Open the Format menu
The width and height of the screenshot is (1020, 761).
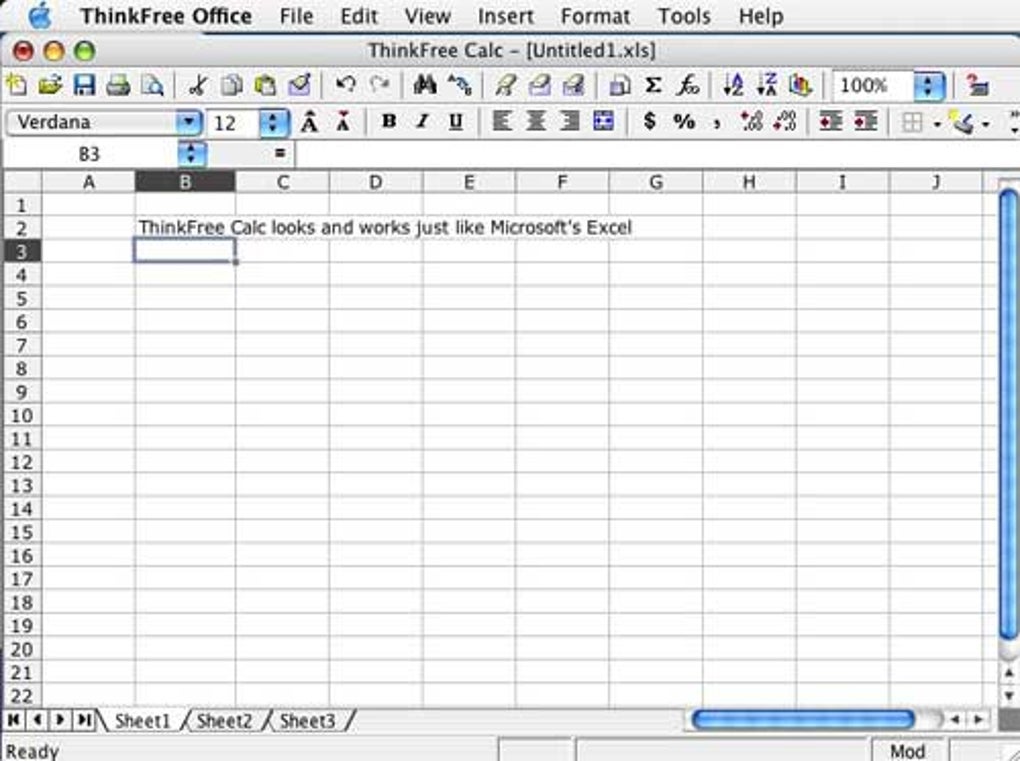(595, 16)
